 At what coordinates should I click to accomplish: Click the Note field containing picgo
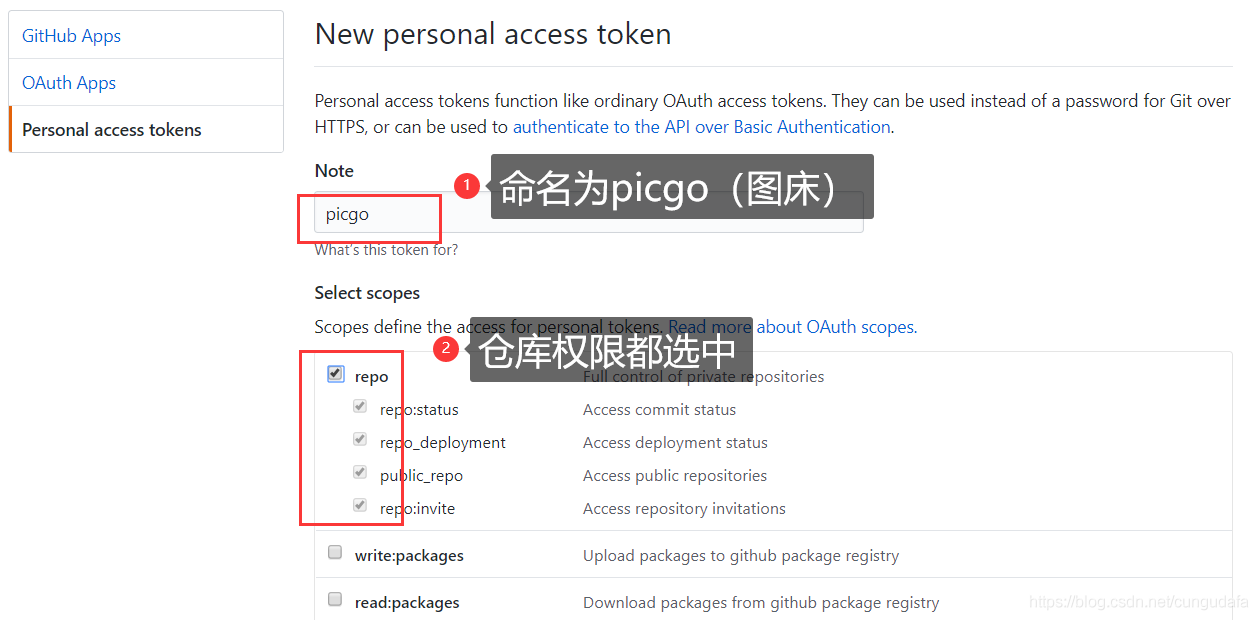tap(589, 213)
